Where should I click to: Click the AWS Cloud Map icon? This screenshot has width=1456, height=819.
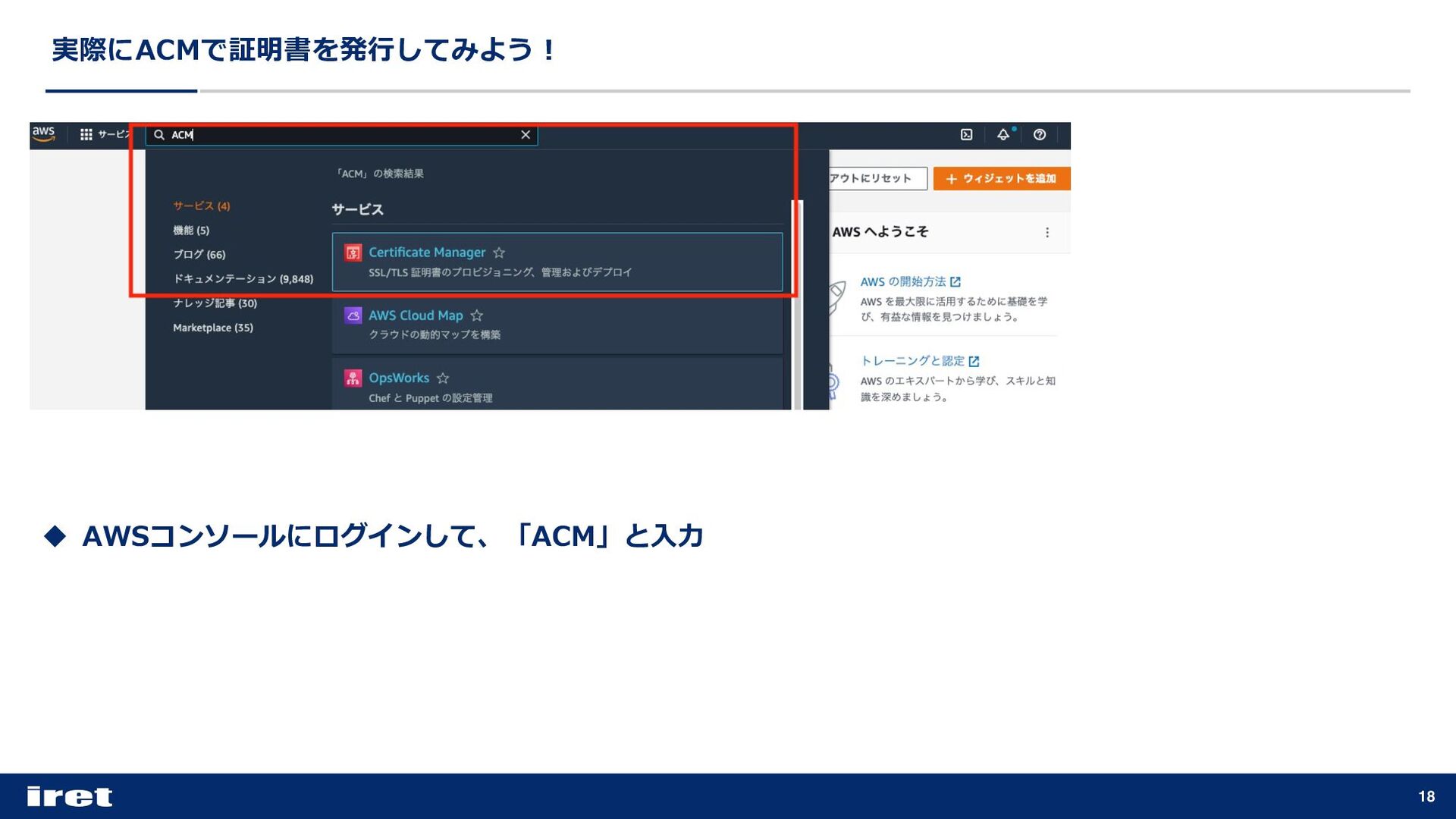point(353,315)
